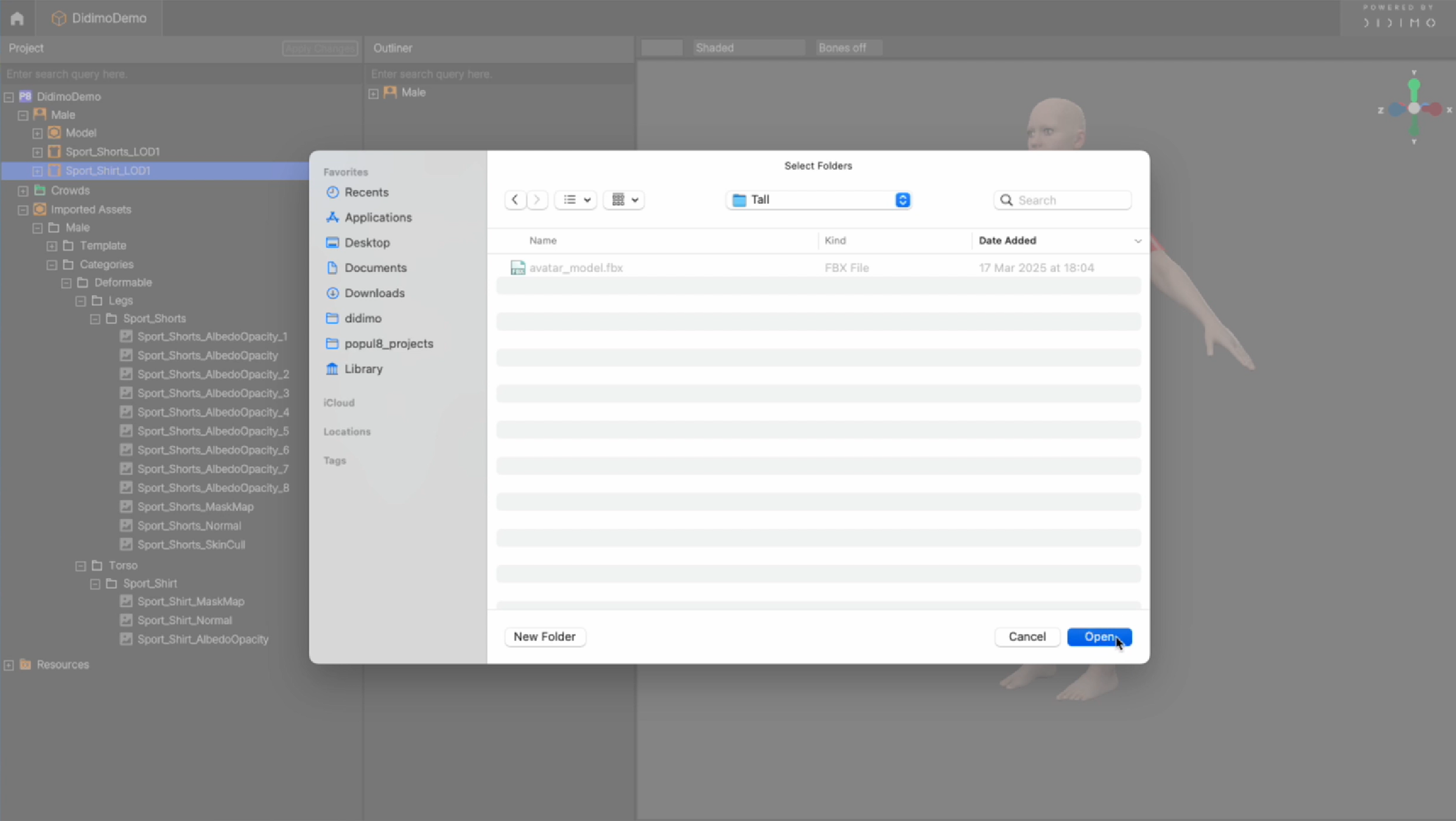Go forward with the forward arrow
Viewport: 1456px width, 821px height.
537,200
